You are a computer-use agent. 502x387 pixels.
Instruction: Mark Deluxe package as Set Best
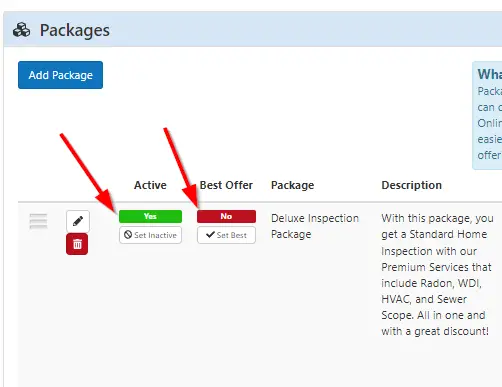tap(226, 235)
